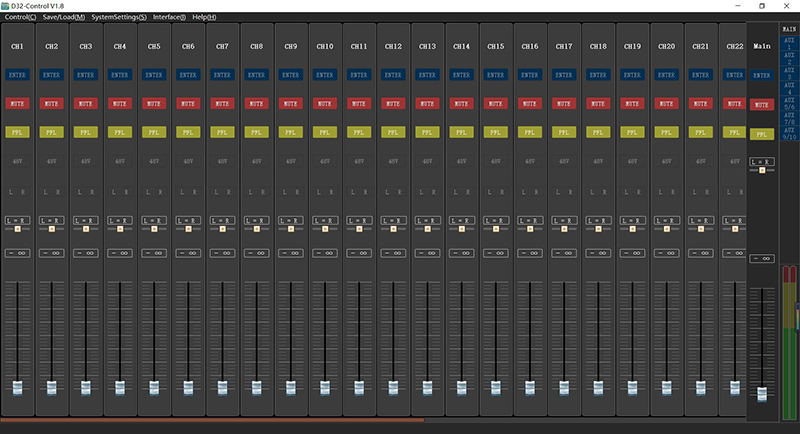800x434 pixels.
Task: Open the SystemSettings menu
Action: 118,17
